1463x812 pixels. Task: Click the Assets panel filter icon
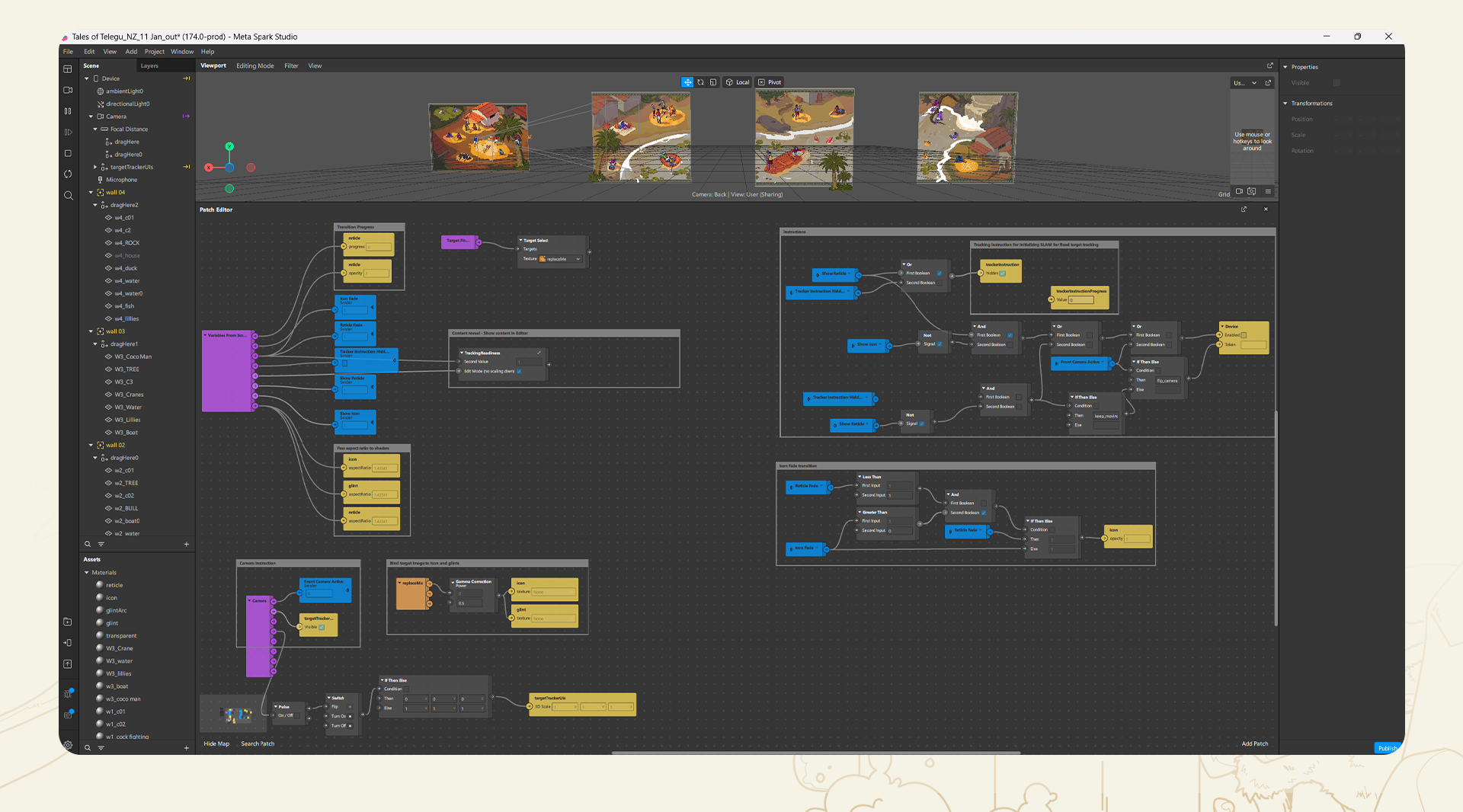101,748
